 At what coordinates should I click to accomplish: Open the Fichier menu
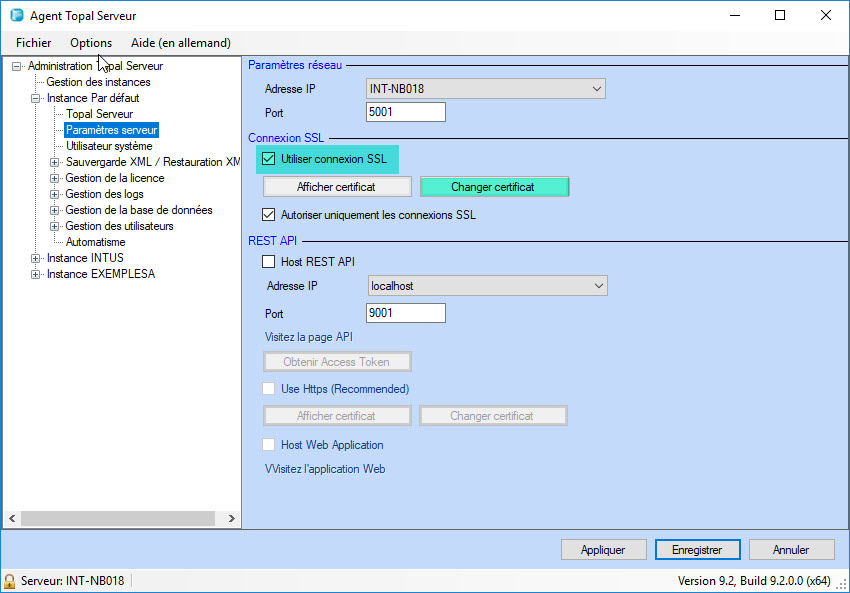pyautogui.click(x=33, y=43)
